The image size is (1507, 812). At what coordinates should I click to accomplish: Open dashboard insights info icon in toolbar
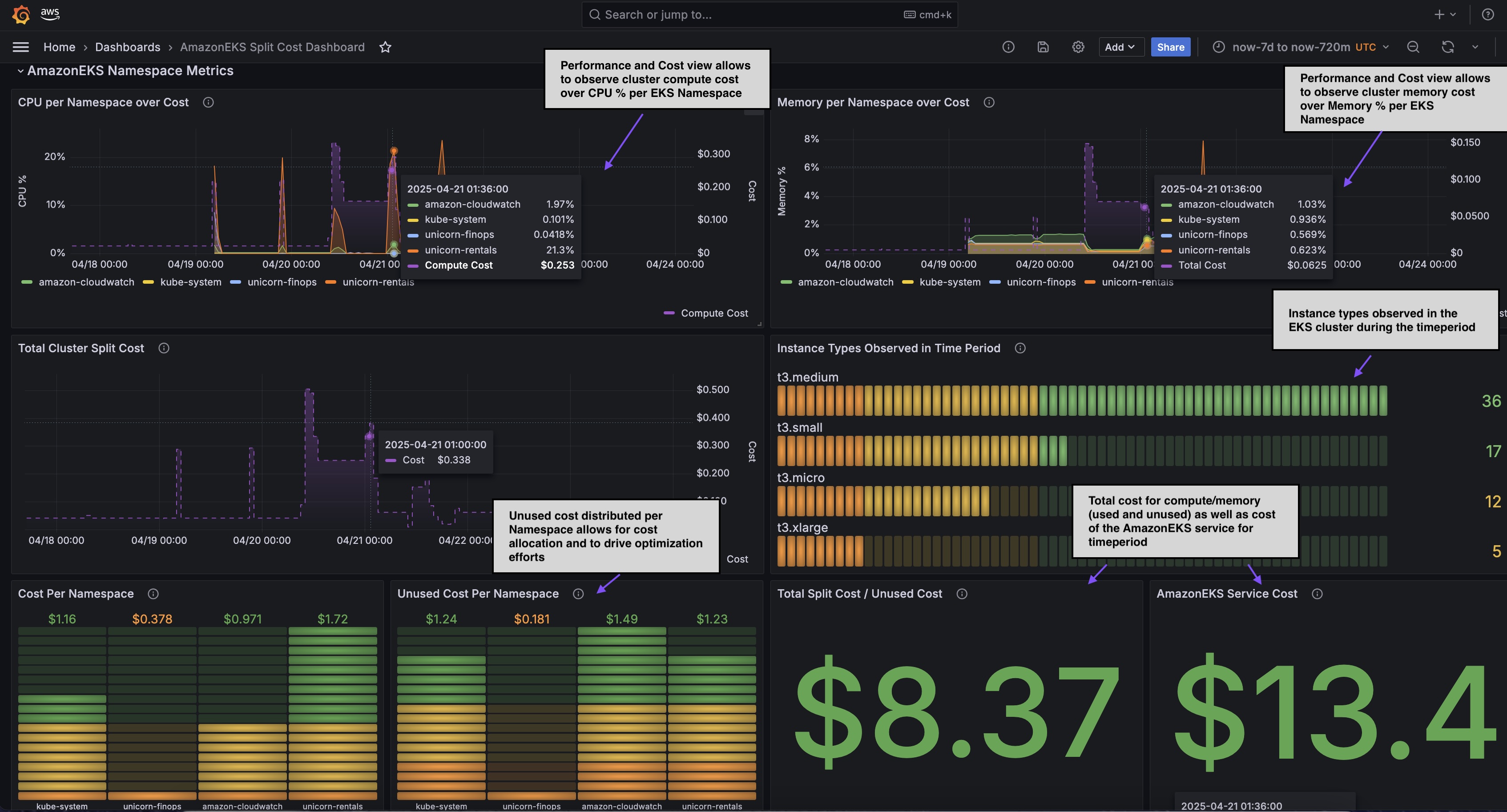[1008, 47]
